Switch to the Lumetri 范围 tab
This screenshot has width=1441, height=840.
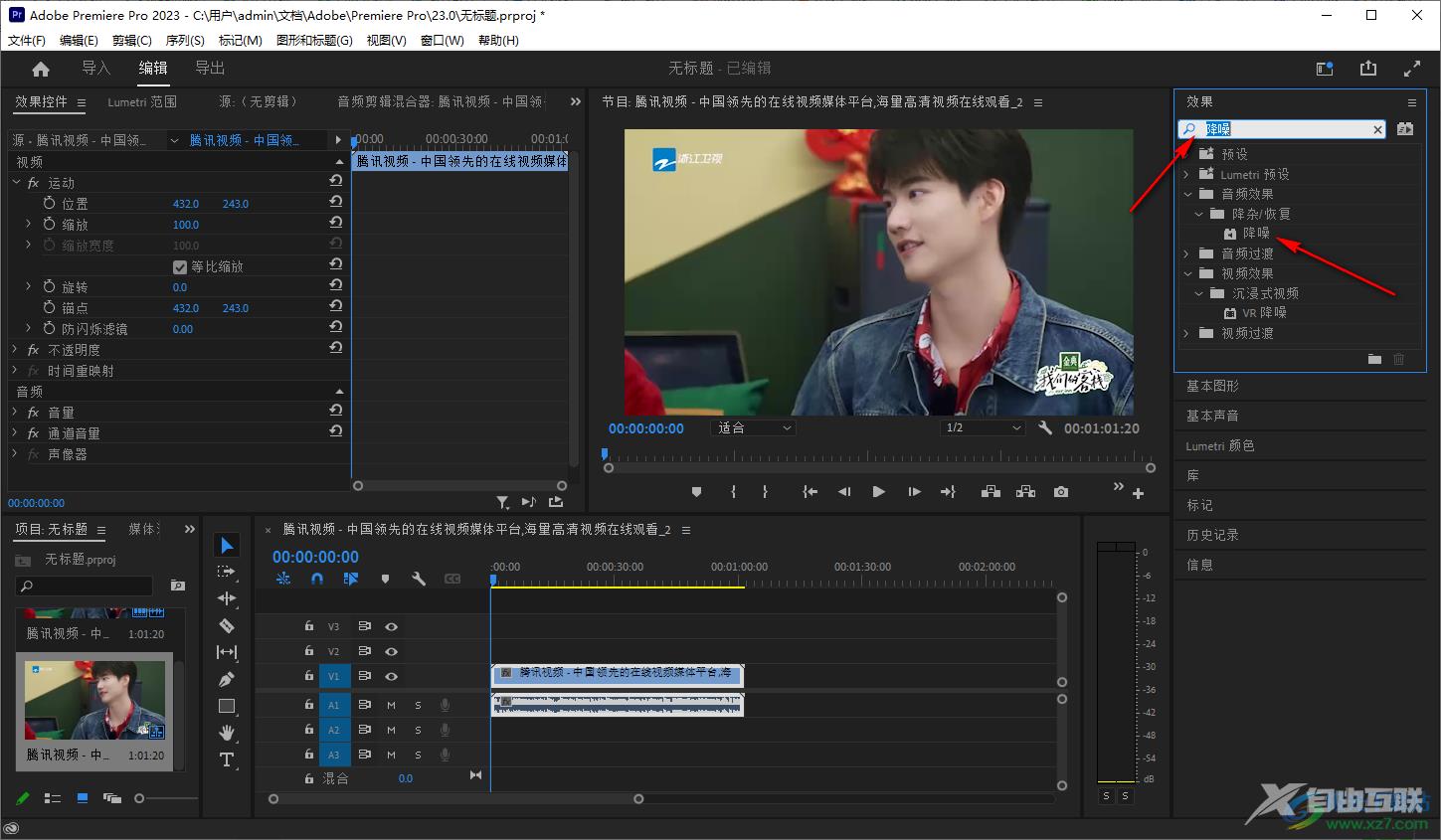(142, 101)
